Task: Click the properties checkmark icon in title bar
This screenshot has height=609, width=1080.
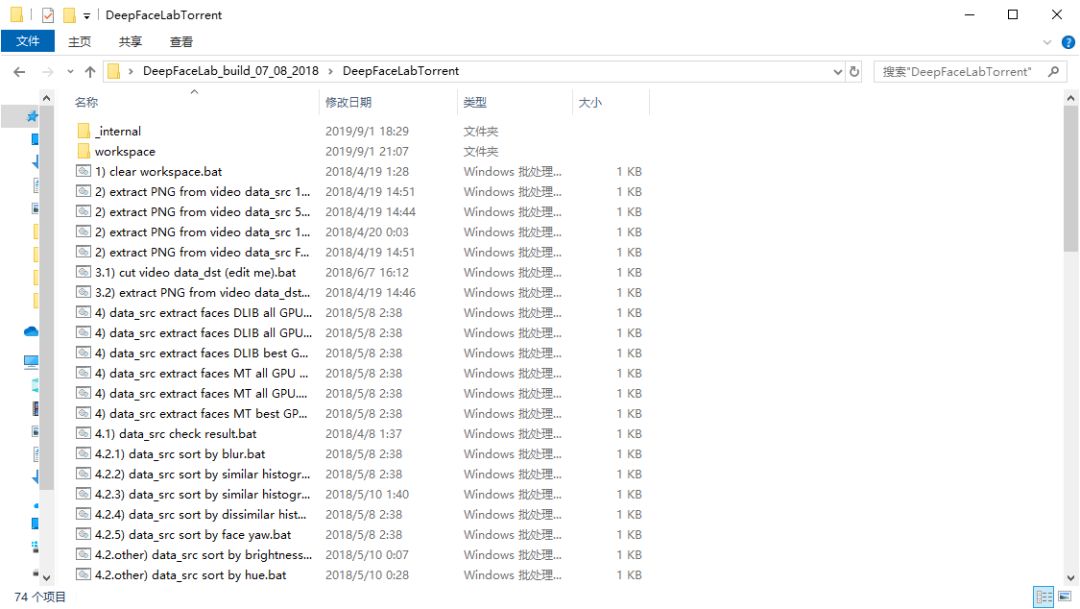Action: [x=48, y=14]
